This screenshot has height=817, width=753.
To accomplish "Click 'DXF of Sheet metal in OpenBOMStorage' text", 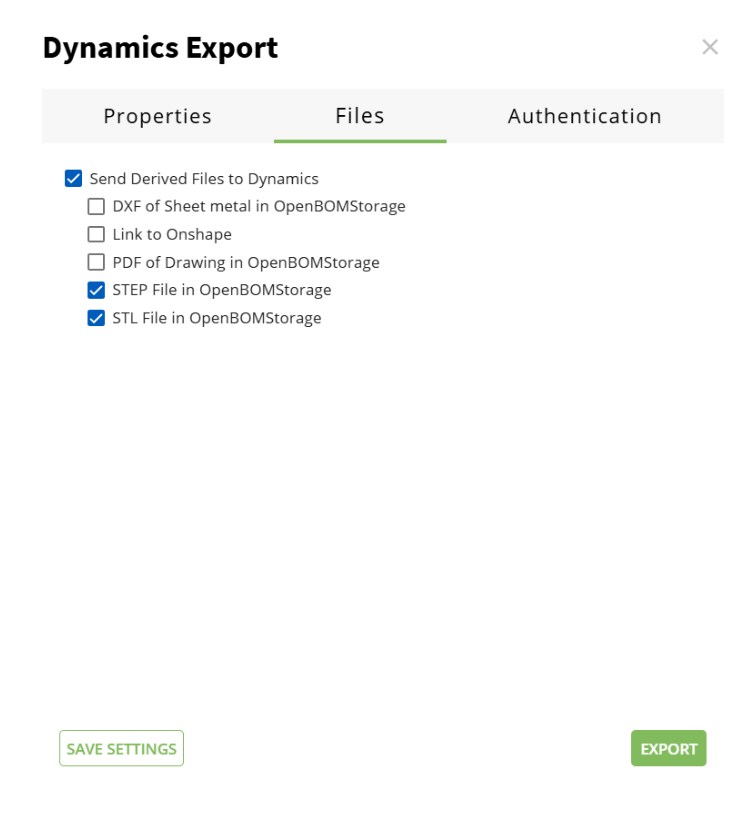I will click(x=258, y=207).
